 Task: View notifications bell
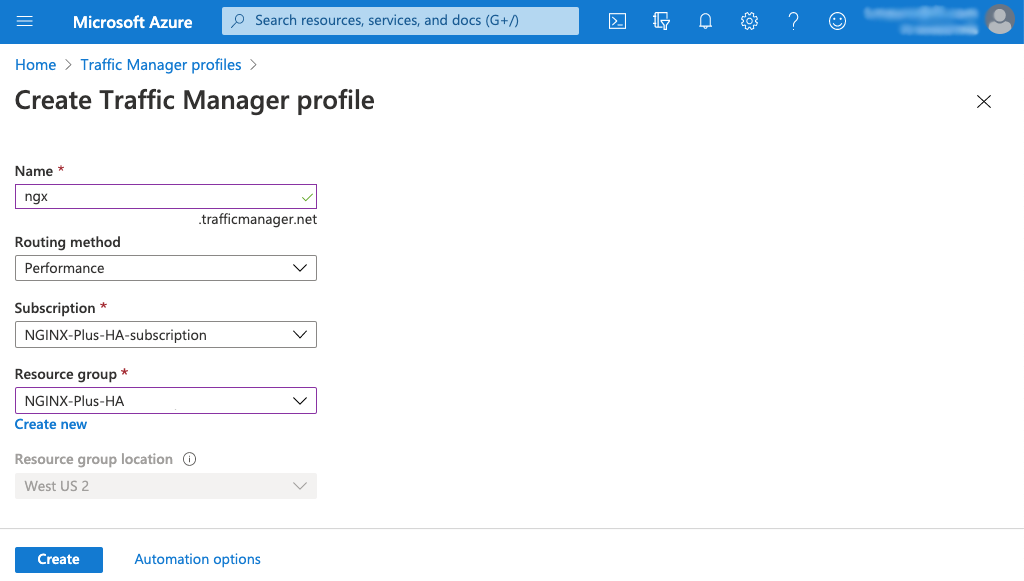705,22
